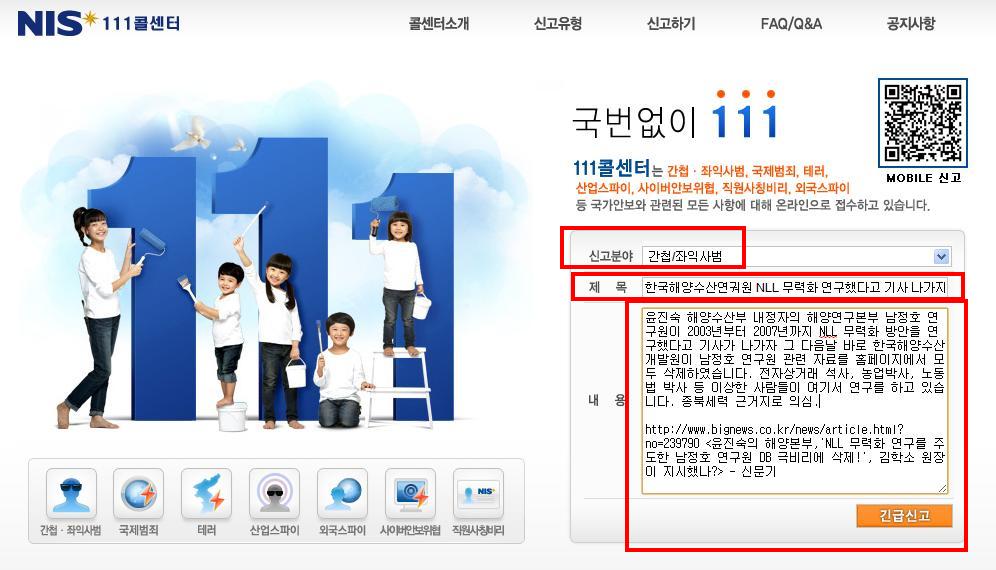Click the 제목 title input field
Screen dimensions: 996x570
tap(795, 287)
